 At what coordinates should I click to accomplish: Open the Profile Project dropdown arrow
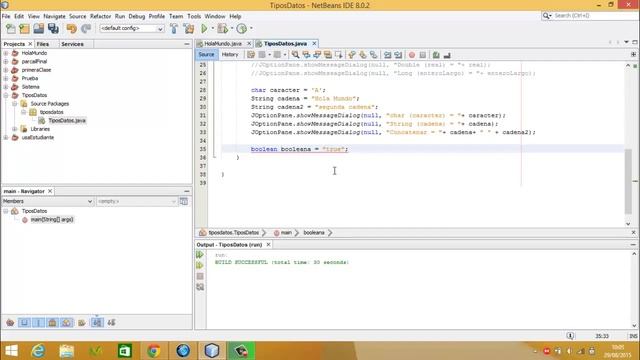[x=251, y=29]
